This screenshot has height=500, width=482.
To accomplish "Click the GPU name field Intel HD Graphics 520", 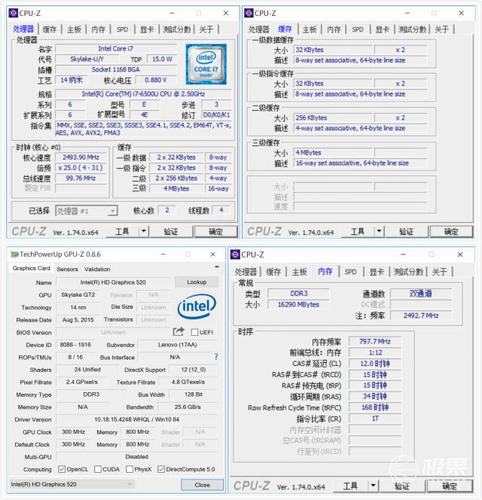I will (113, 282).
